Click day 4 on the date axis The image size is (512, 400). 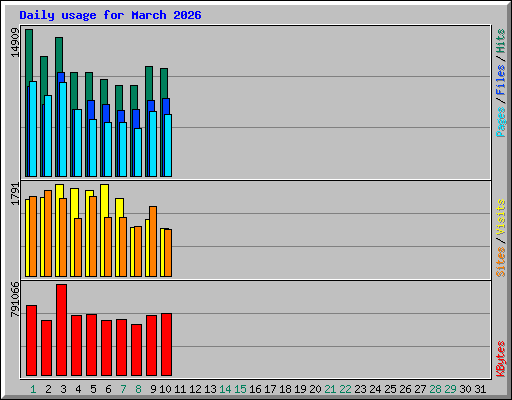[78, 389]
